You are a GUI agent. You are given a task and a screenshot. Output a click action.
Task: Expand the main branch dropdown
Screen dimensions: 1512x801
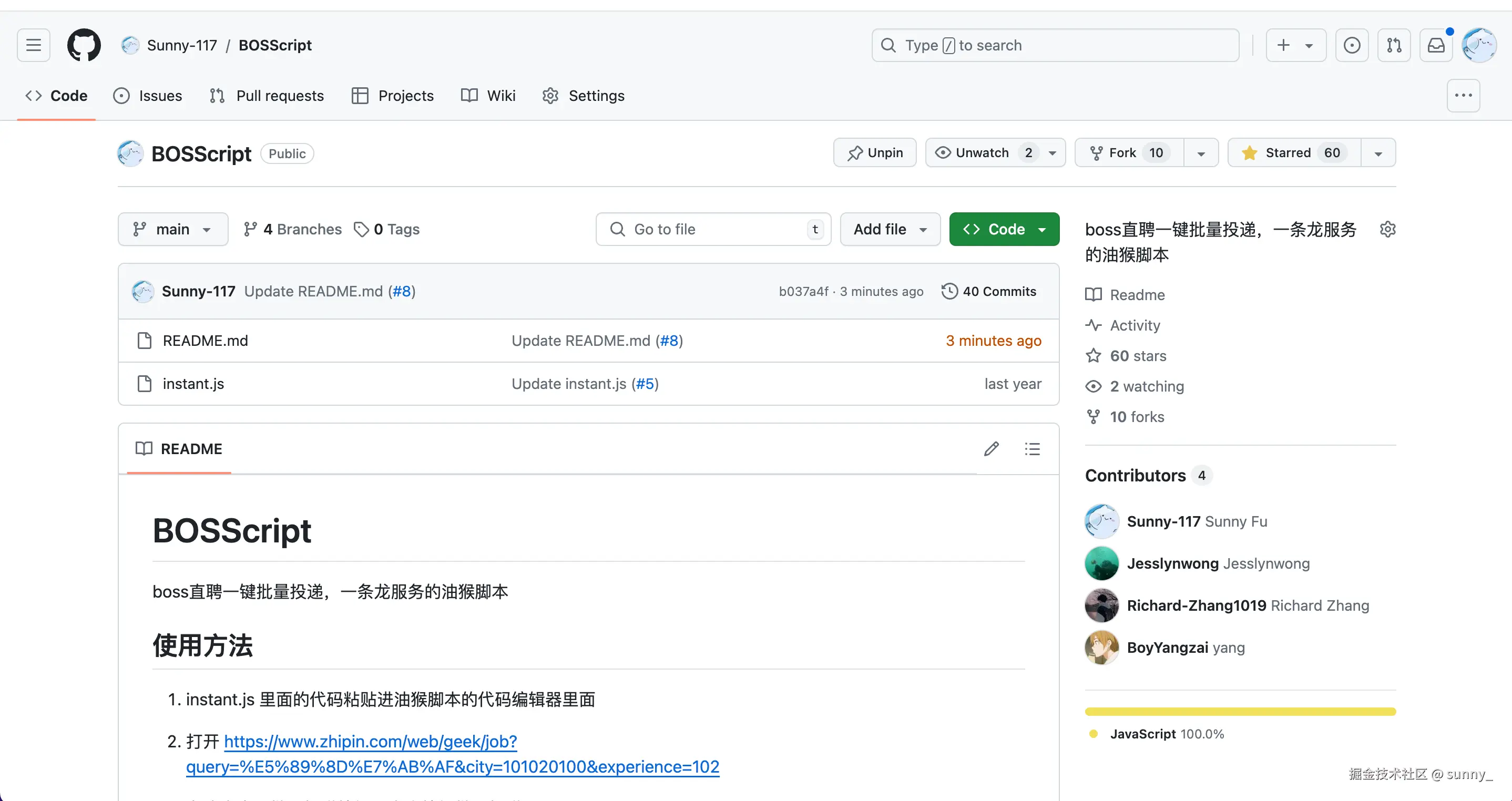[172, 230]
